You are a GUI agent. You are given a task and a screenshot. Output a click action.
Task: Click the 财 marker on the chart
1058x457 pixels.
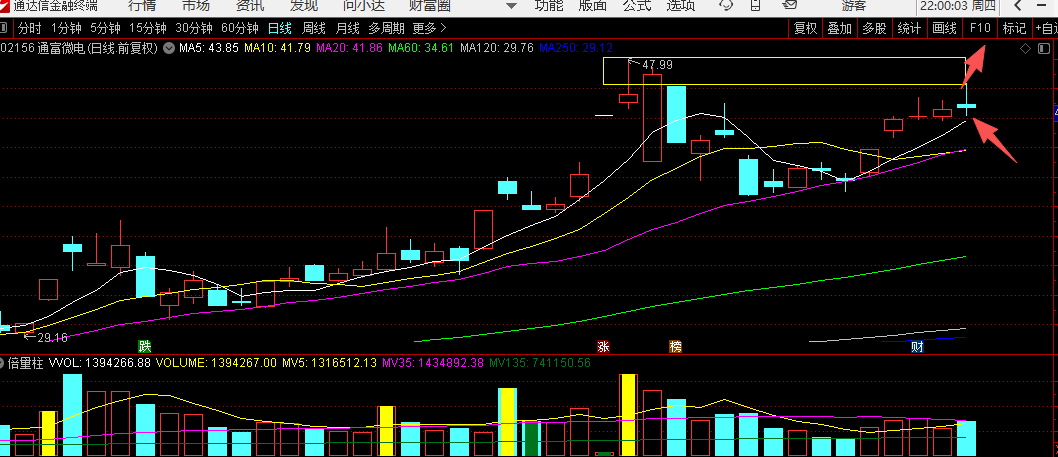(917, 347)
